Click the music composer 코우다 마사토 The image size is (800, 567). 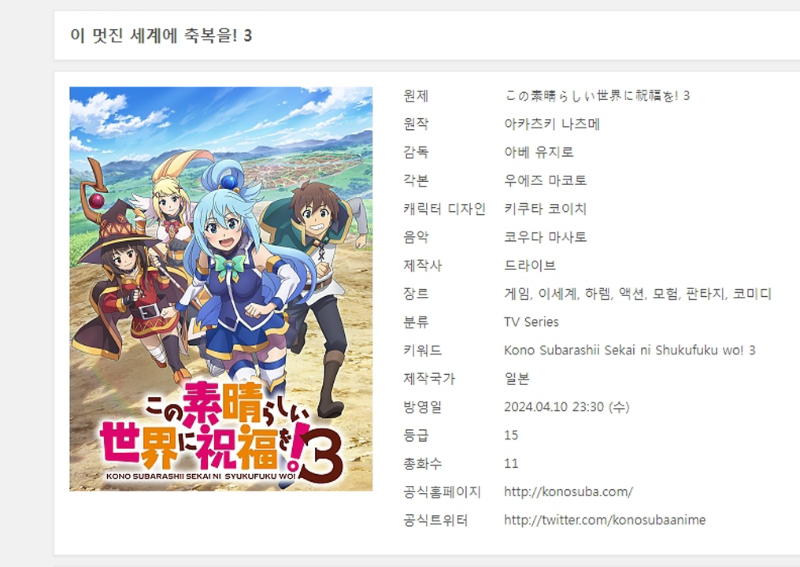(x=545, y=237)
